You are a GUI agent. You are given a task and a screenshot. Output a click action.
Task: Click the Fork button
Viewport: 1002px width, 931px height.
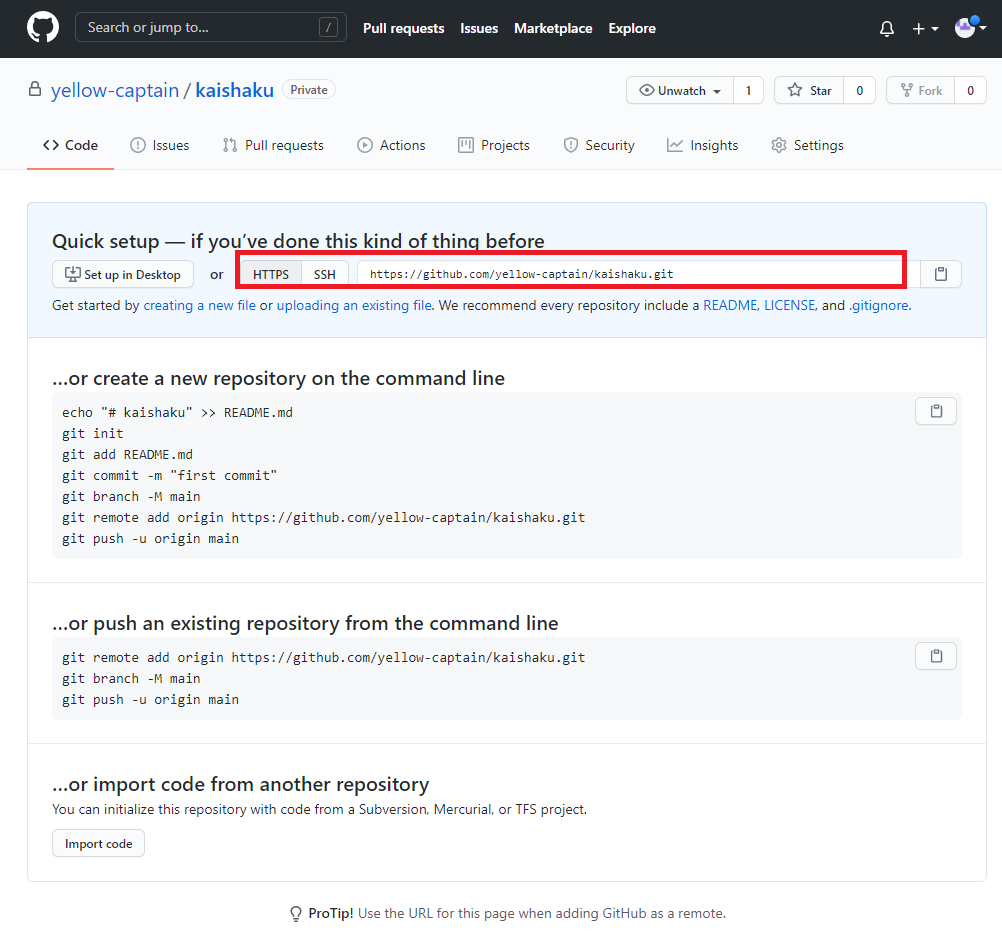[921, 91]
